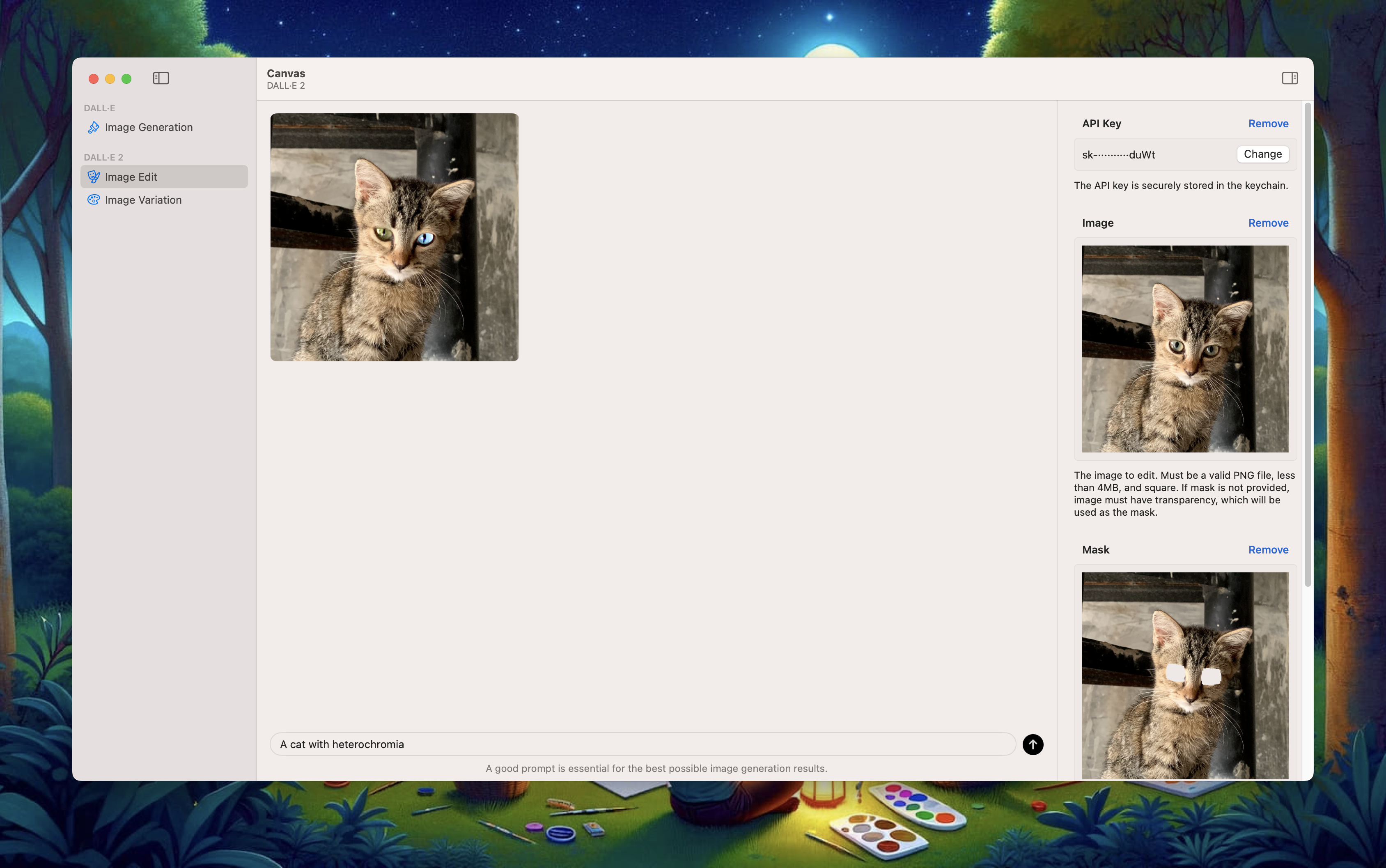This screenshot has height=868, width=1386.
Task: Select Image Variation sidebar item
Action: [x=143, y=200]
